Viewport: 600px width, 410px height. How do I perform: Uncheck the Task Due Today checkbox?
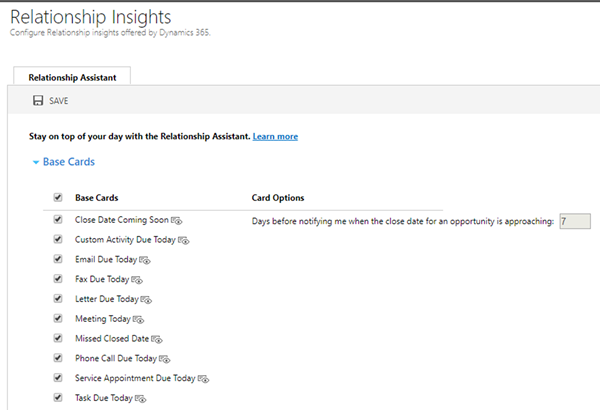pos(56,399)
